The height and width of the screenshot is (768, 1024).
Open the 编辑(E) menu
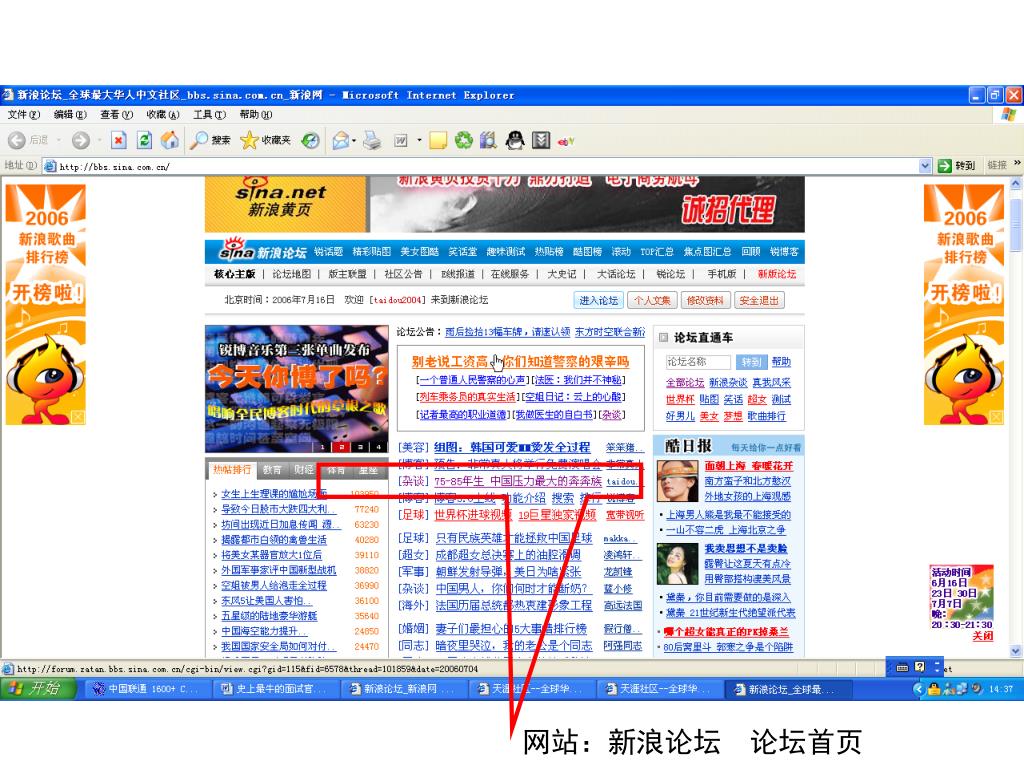70,114
